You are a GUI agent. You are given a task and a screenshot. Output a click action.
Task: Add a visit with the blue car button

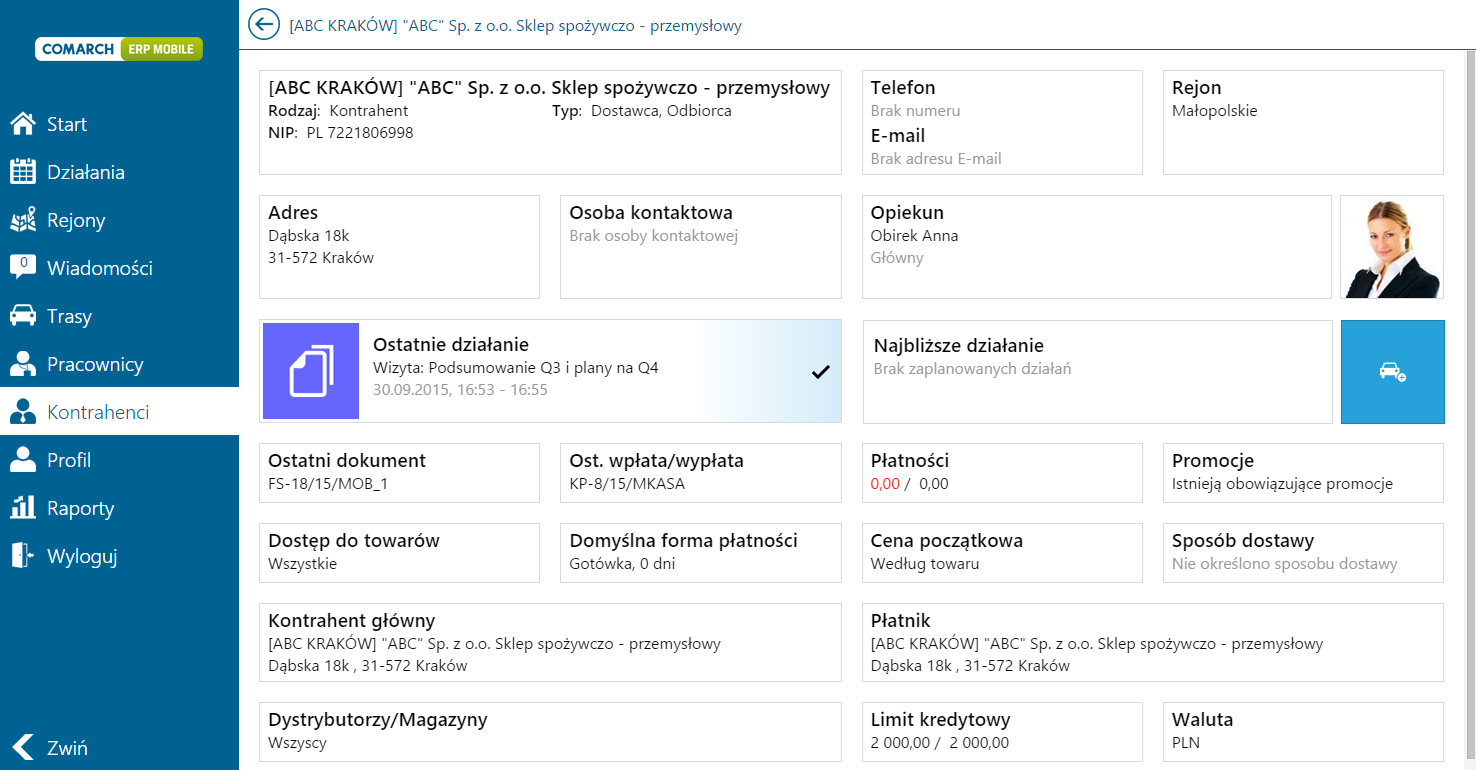tap(1392, 372)
